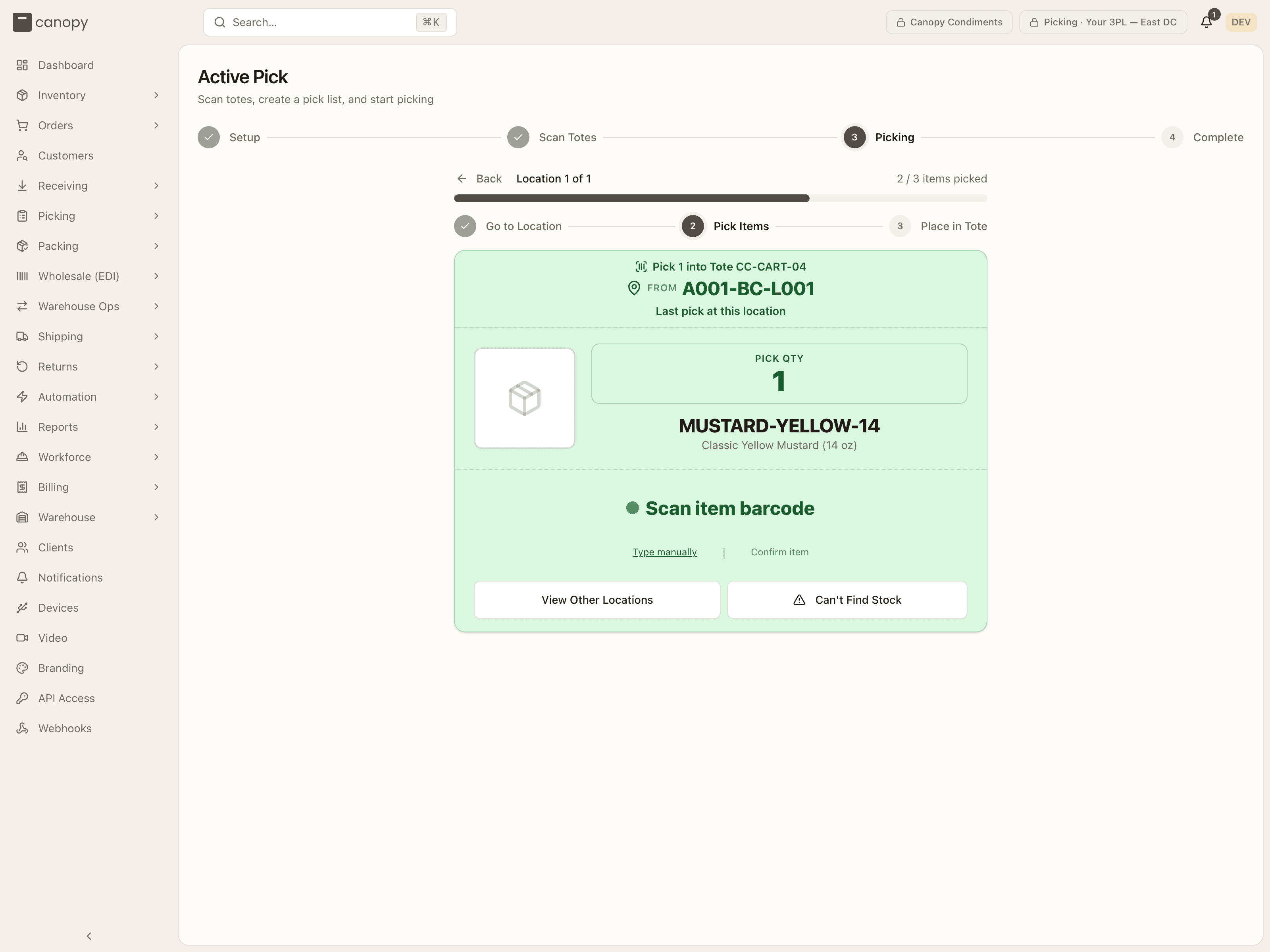The image size is (1270, 952).
Task: Click the back arrow icon
Action: tap(462, 178)
